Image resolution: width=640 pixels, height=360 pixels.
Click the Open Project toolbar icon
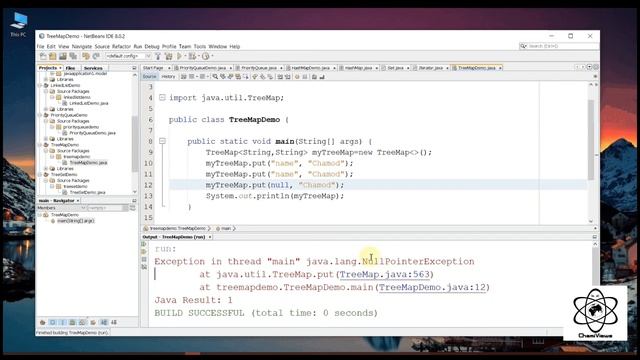62,56
